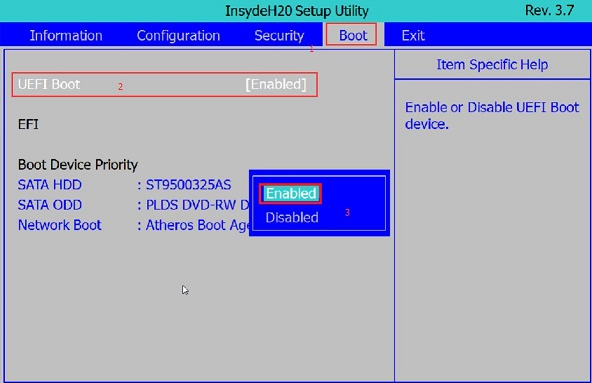Choose Disabled in the popup list

[292, 218]
